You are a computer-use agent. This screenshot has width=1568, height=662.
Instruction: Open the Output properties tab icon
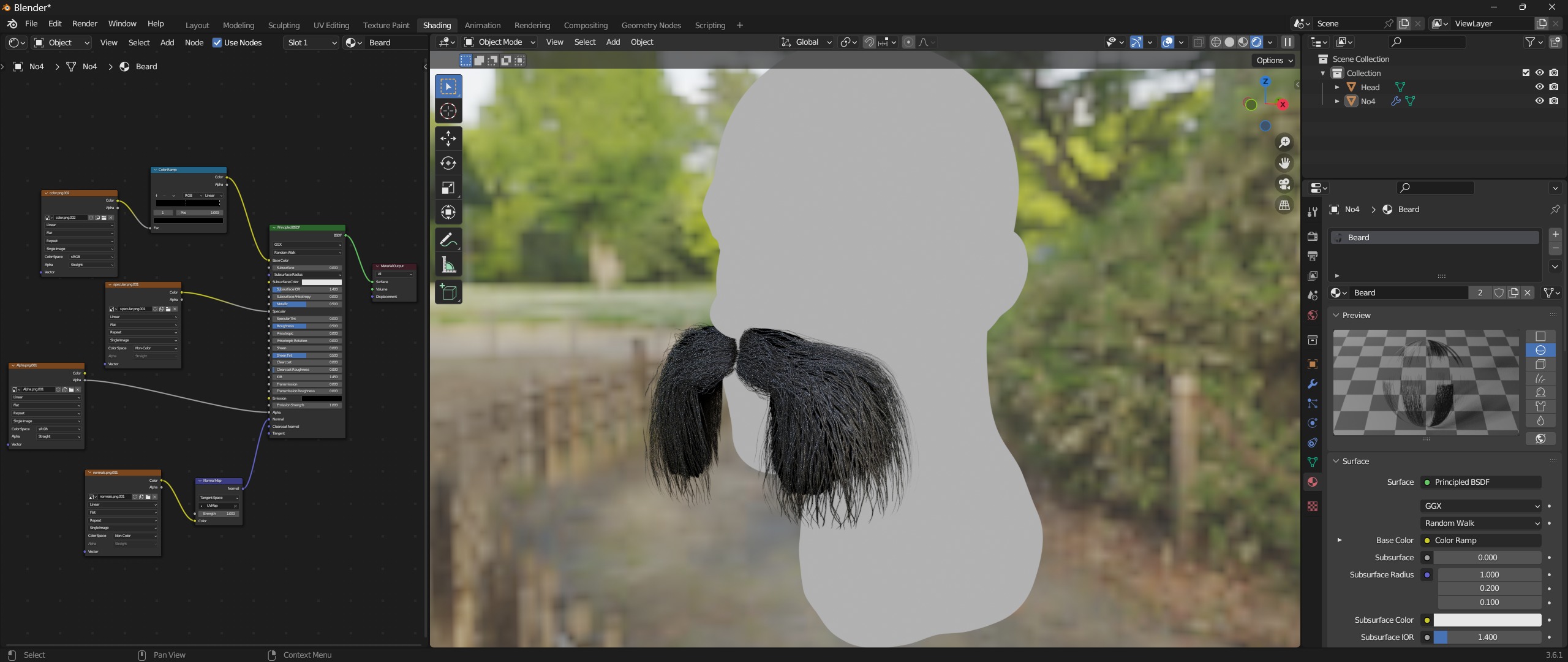1313,256
